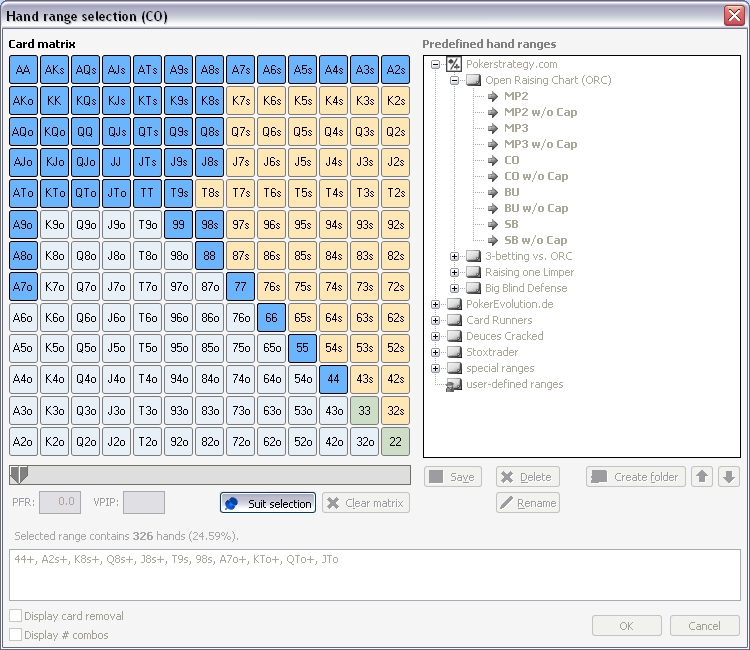This screenshot has width=750, height=650.
Task: Select the SB predefined range
Action: pyautogui.click(x=511, y=224)
